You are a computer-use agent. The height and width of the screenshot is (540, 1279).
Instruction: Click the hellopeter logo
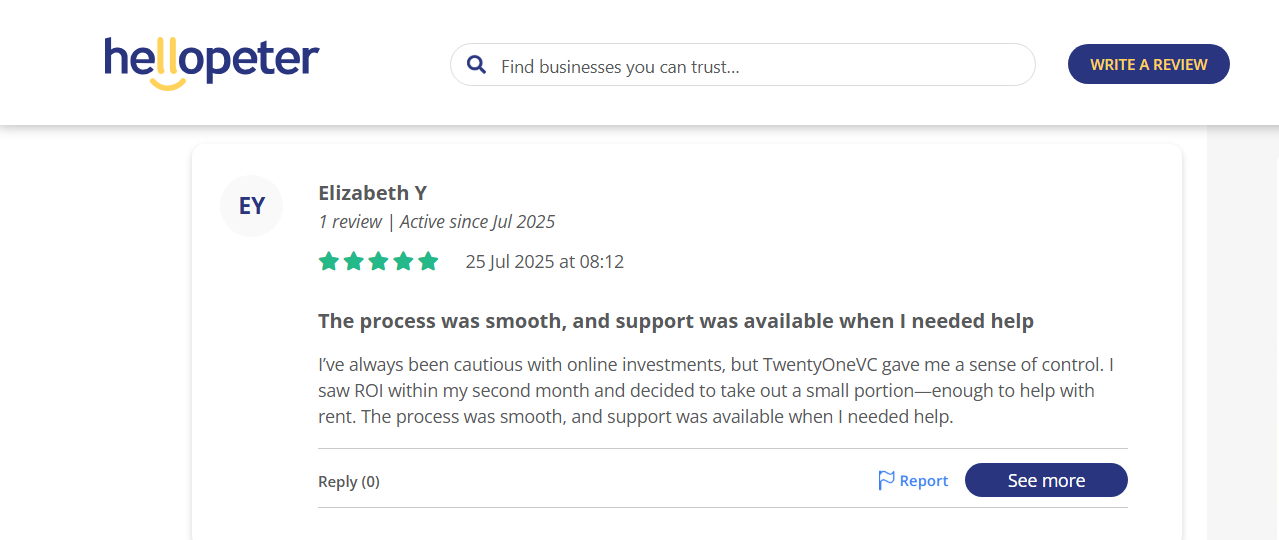[211, 62]
